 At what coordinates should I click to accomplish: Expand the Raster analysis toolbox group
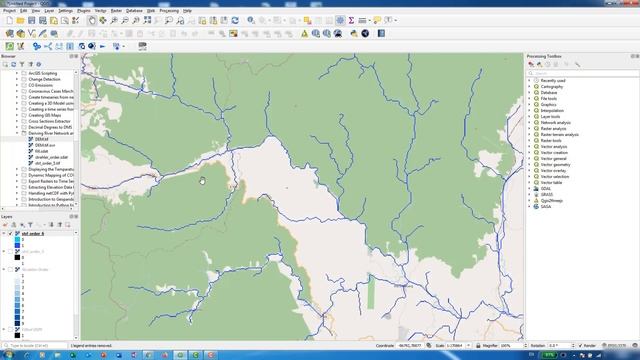click(x=530, y=129)
